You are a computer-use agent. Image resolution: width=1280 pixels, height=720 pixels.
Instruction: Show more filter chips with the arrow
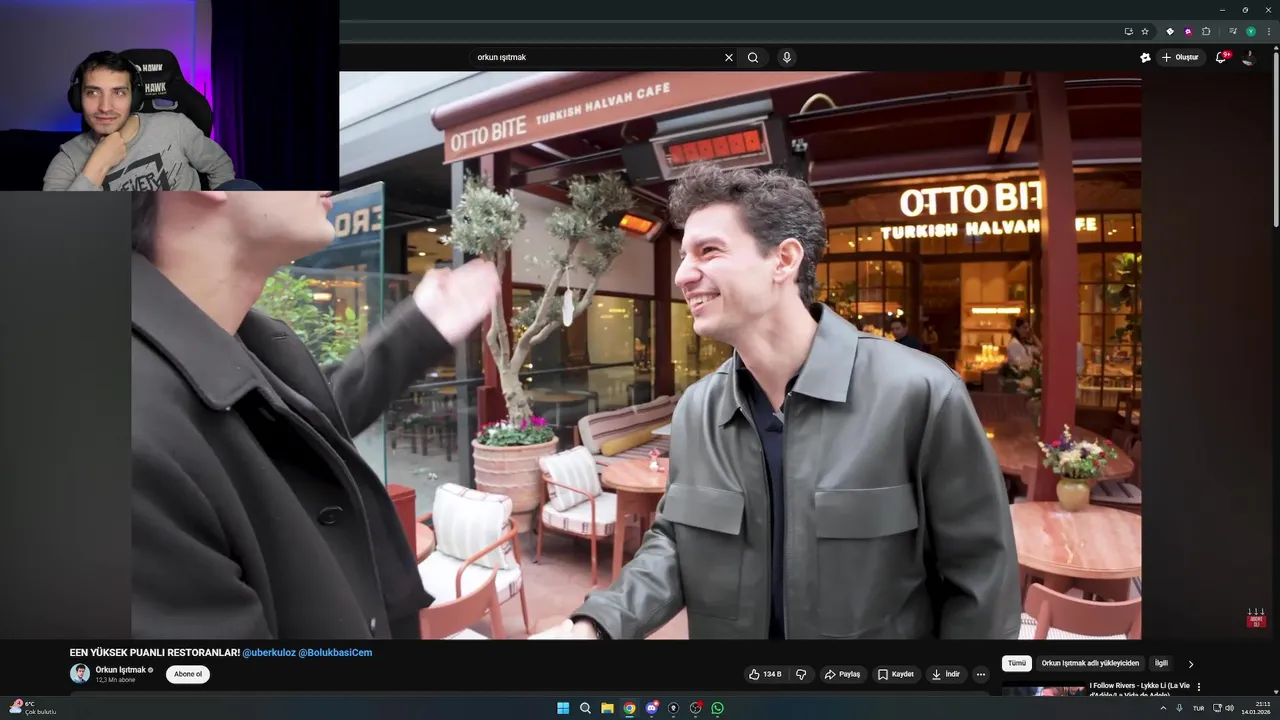click(1191, 663)
